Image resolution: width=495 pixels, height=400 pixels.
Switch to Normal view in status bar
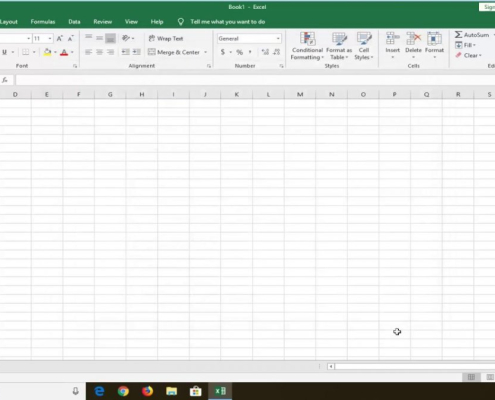[471, 377]
